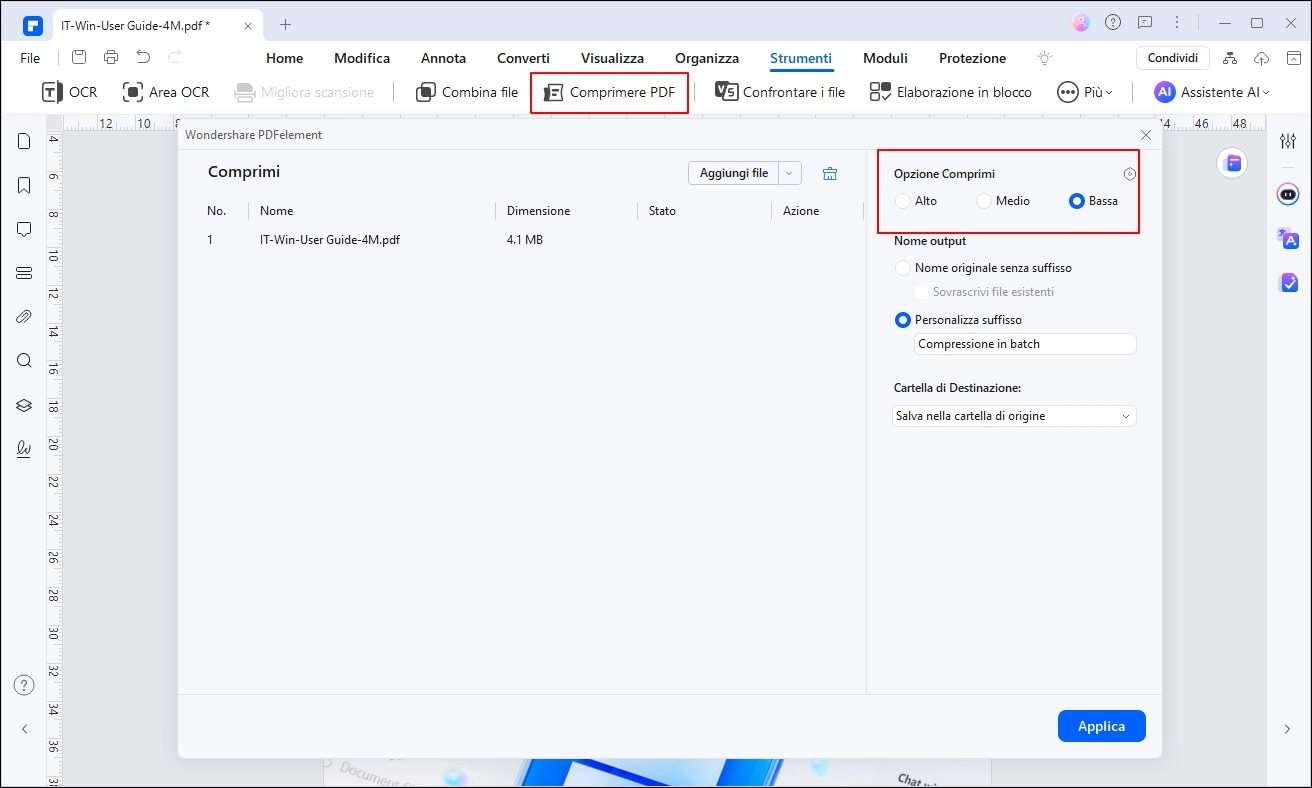Open the checklist tool in the right sidebar
Screen dimensions: 1312x788
[1288, 283]
